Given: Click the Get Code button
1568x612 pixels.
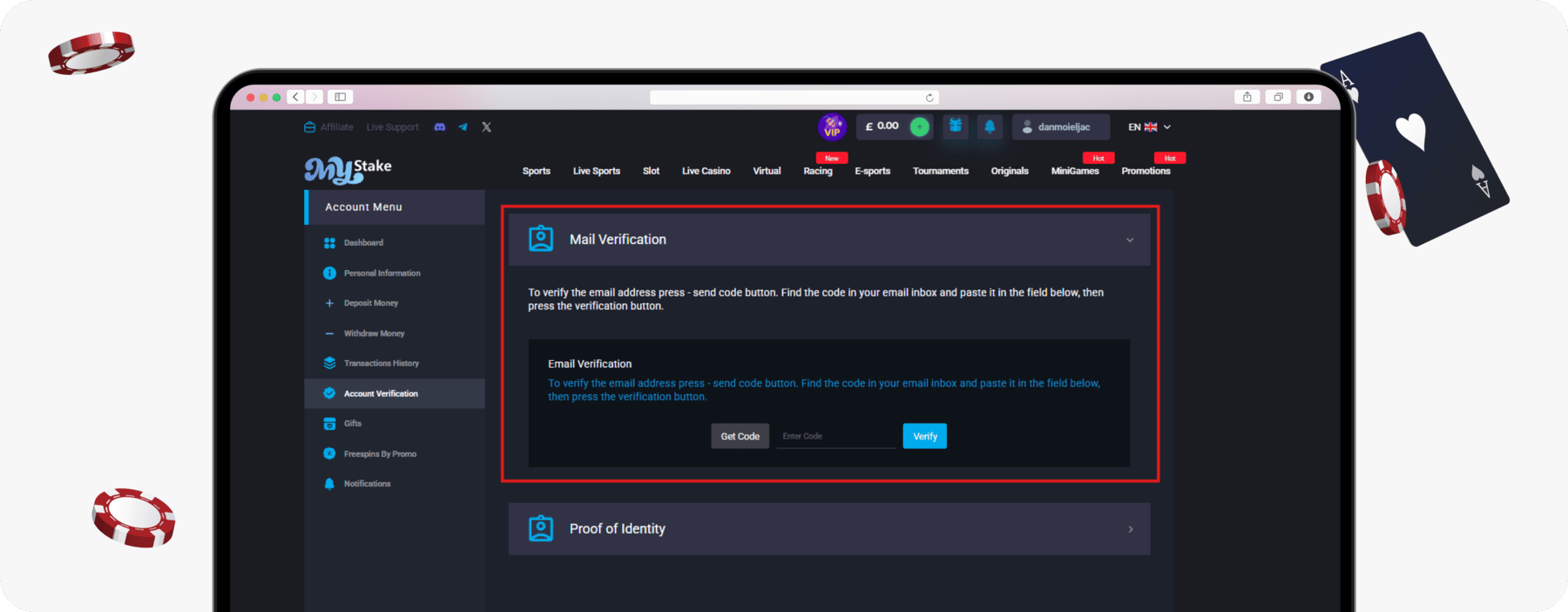Looking at the screenshot, I should 740,436.
